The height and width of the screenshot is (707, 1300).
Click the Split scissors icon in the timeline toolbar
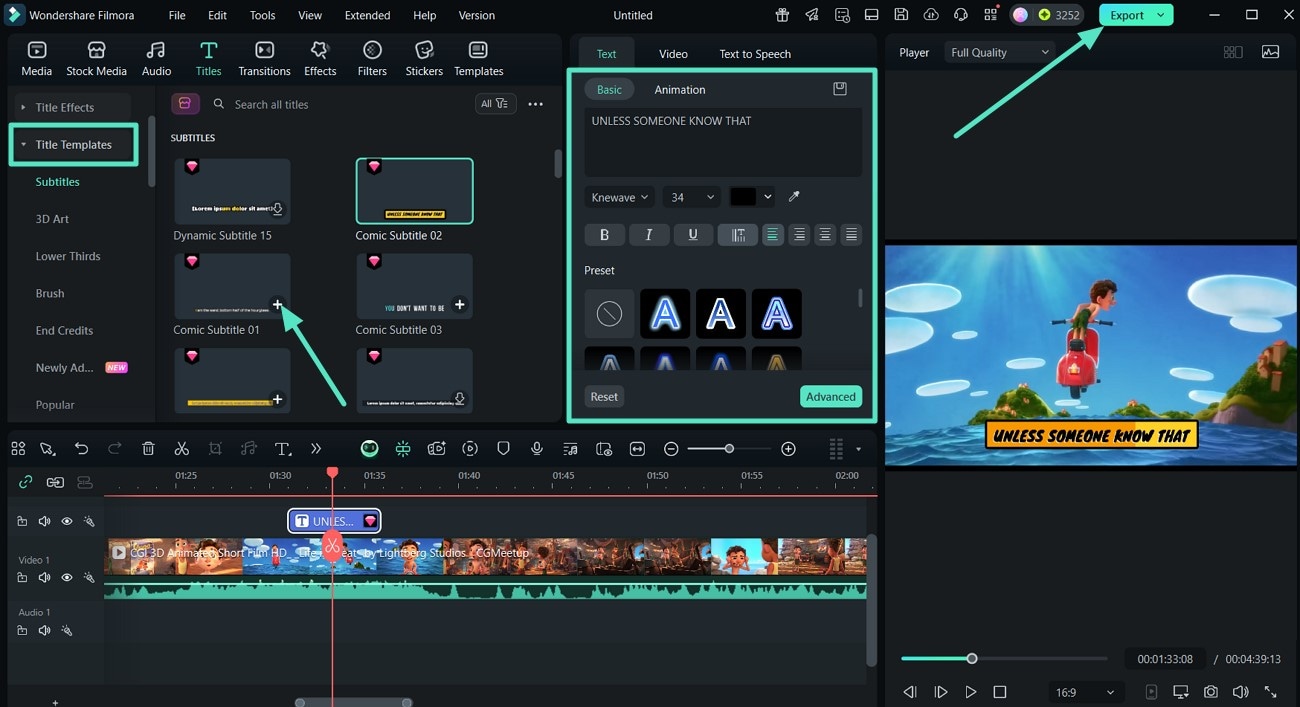coord(181,449)
